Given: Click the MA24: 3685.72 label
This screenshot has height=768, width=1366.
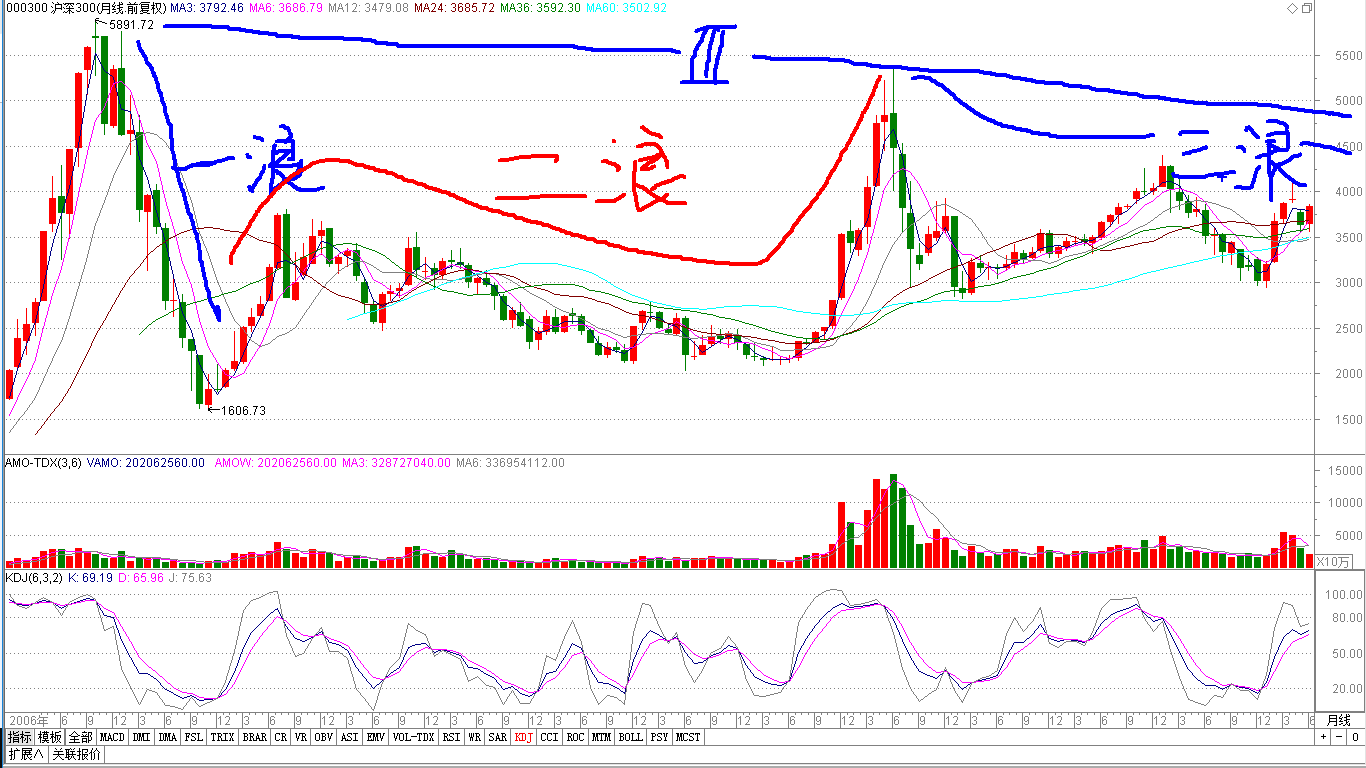Looking at the screenshot, I should pos(456,8).
